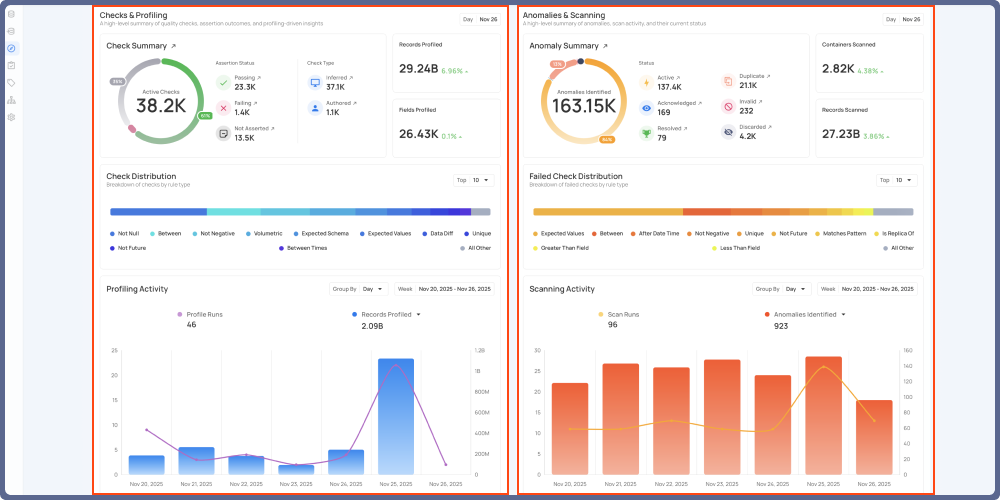The height and width of the screenshot is (500, 1000).
Task: Click the red Failing X icon
Action: pyautogui.click(x=224, y=108)
